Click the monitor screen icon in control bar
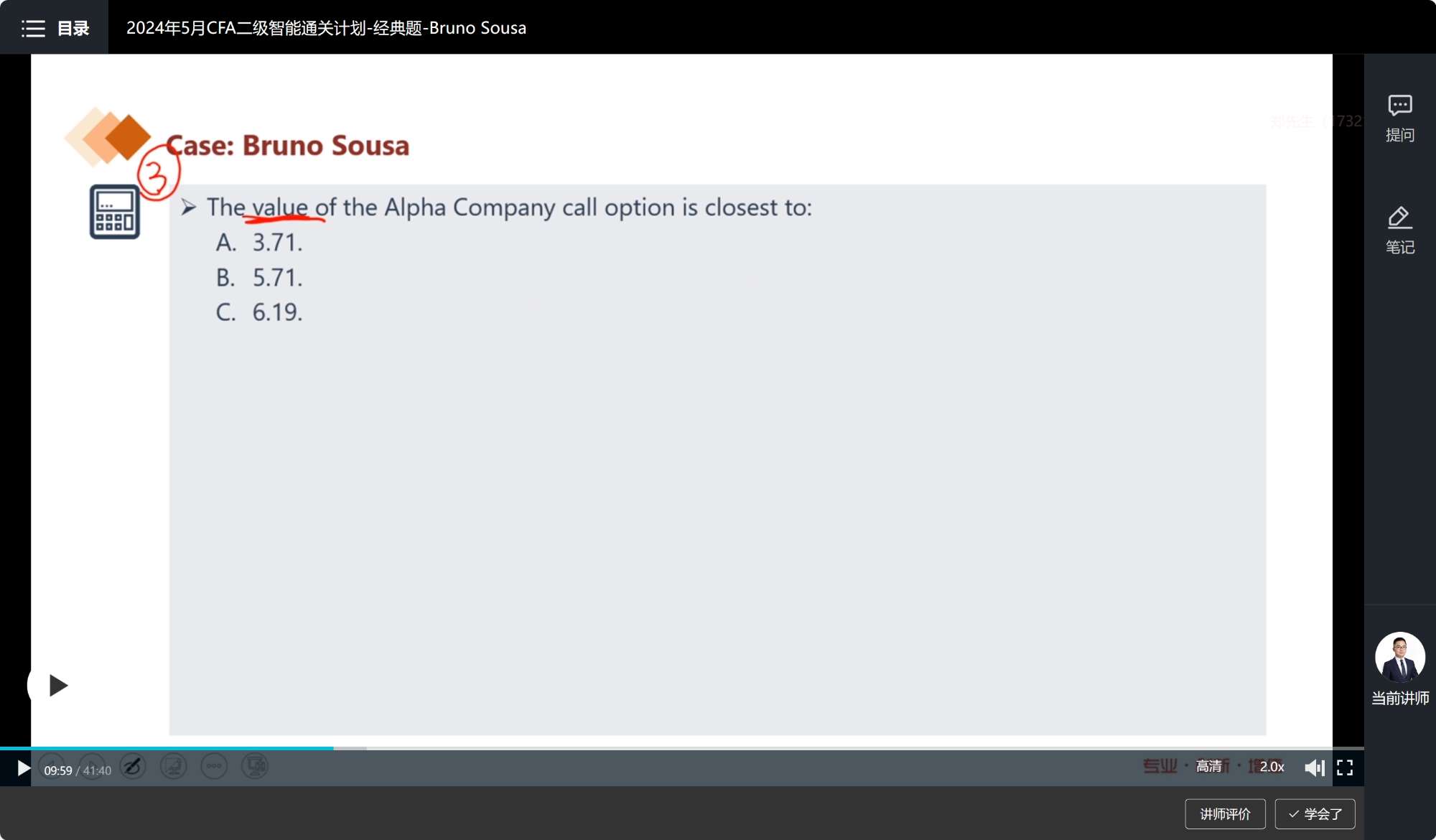 255,767
